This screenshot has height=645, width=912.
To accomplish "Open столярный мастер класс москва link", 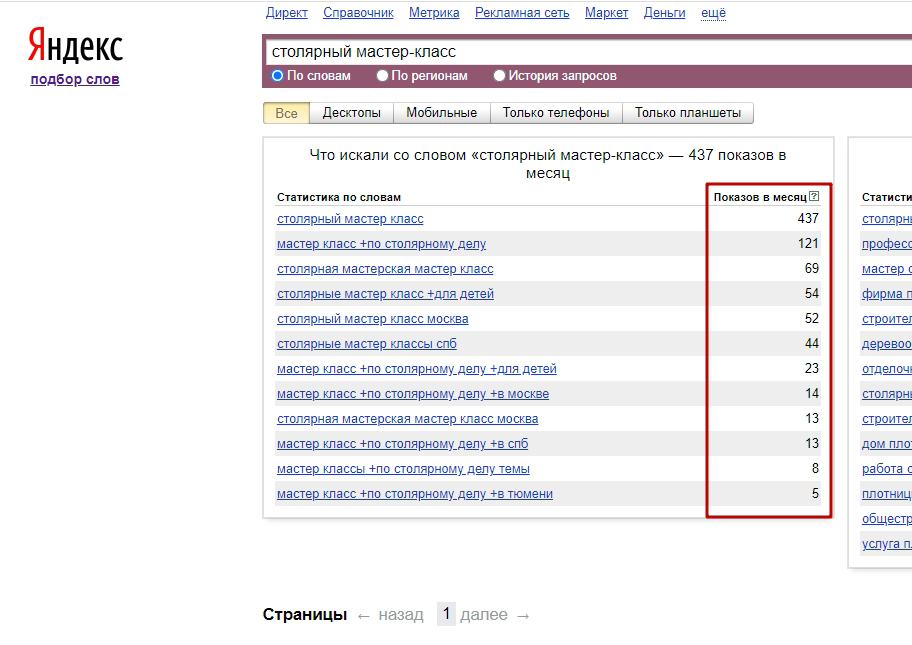I will click(x=372, y=319).
